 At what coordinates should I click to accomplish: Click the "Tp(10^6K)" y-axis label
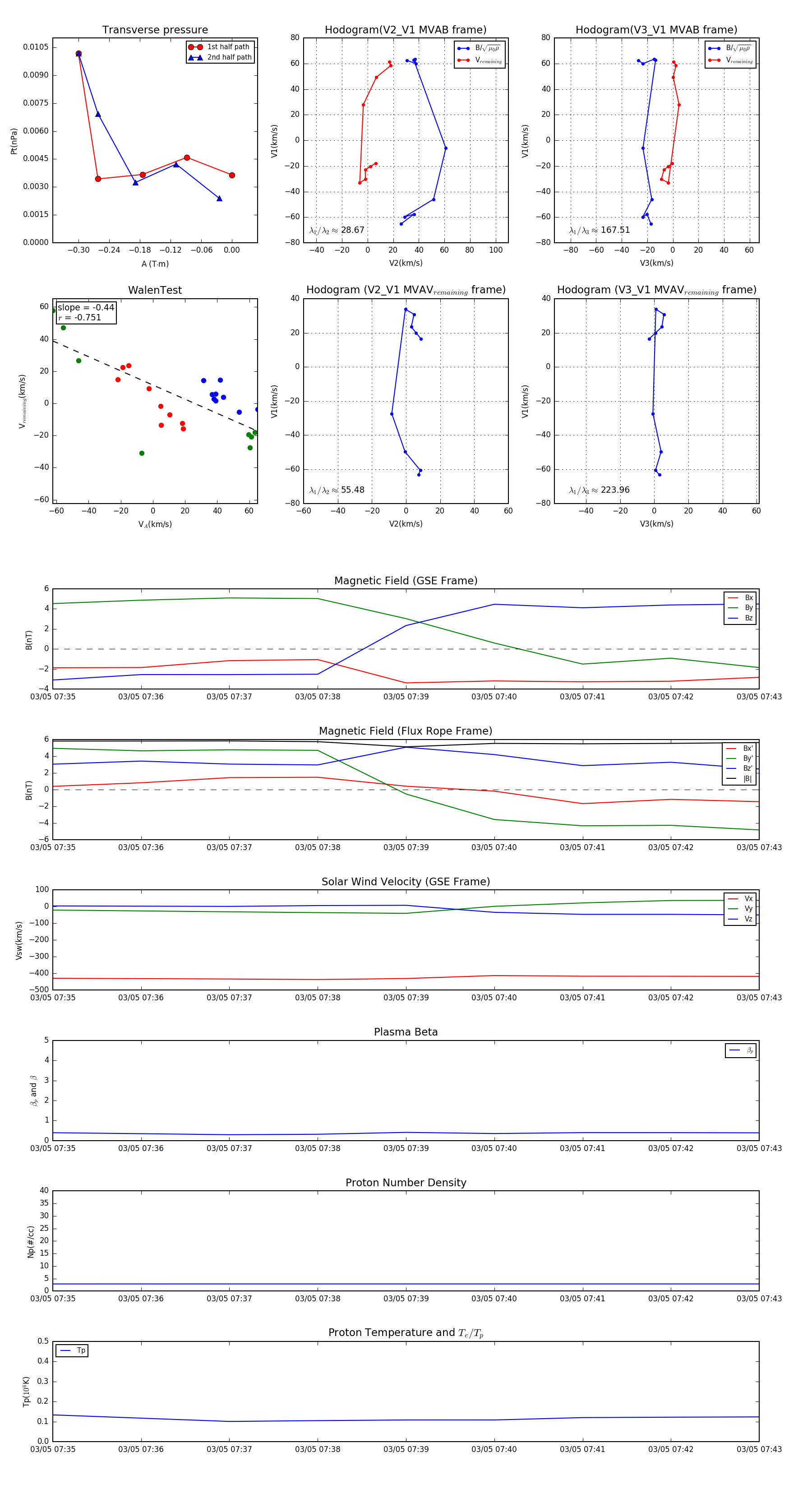(26, 1392)
